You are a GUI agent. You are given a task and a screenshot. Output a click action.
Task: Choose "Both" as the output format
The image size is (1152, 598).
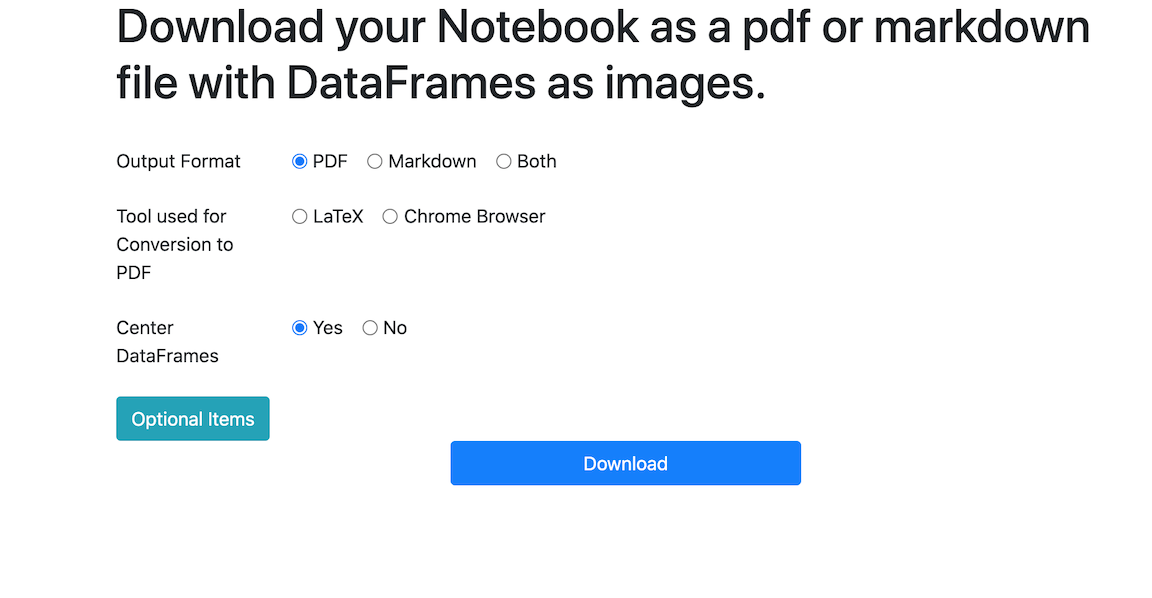(x=503, y=161)
